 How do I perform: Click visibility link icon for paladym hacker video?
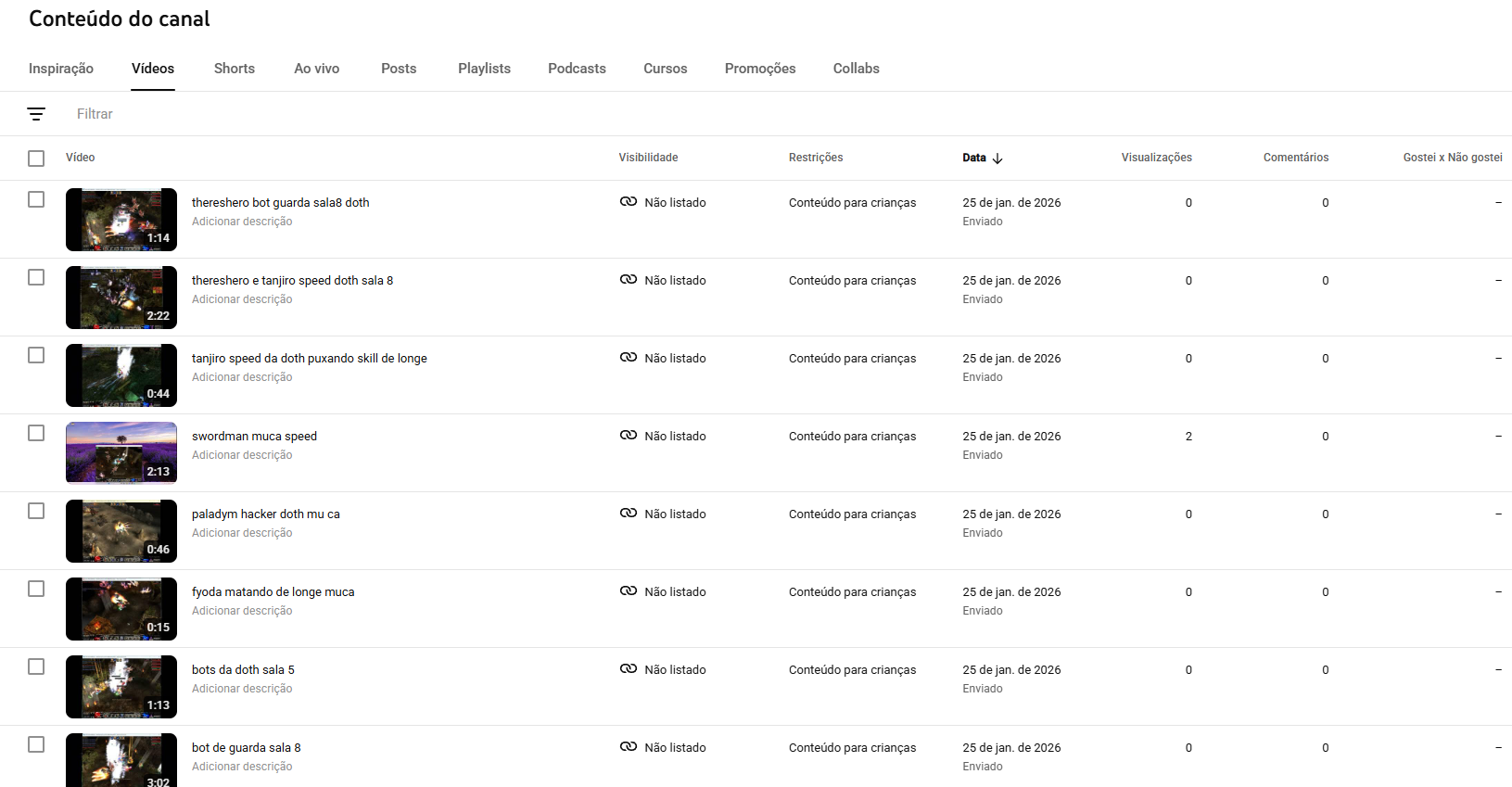point(629,514)
